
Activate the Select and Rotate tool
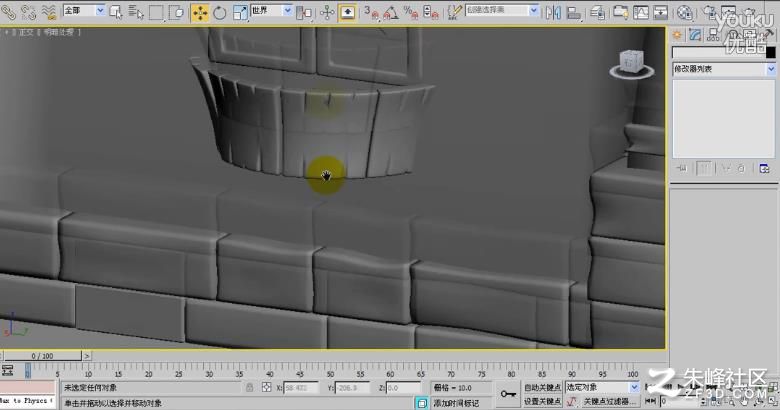click(x=219, y=12)
